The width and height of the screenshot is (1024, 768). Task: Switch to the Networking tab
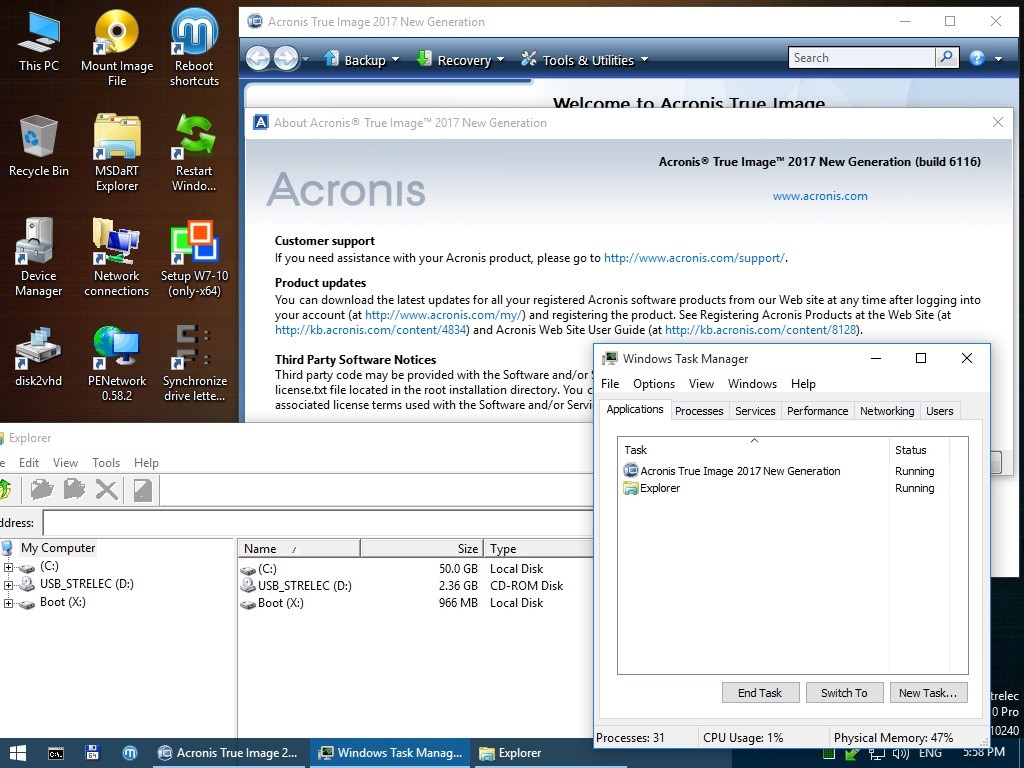click(886, 411)
